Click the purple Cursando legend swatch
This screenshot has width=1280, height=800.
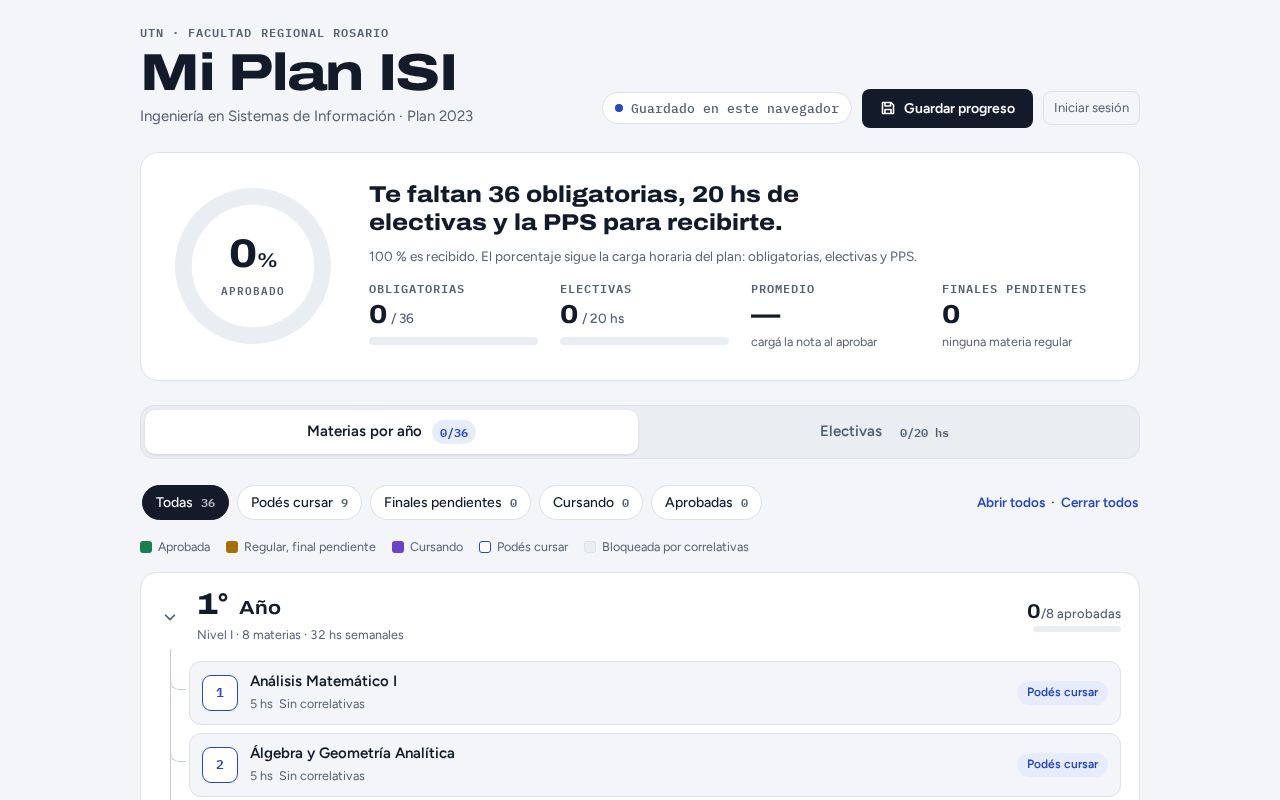[398, 547]
